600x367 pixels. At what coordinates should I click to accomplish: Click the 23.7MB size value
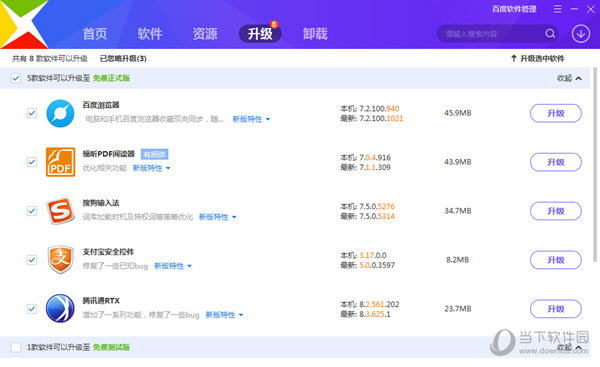click(458, 308)
